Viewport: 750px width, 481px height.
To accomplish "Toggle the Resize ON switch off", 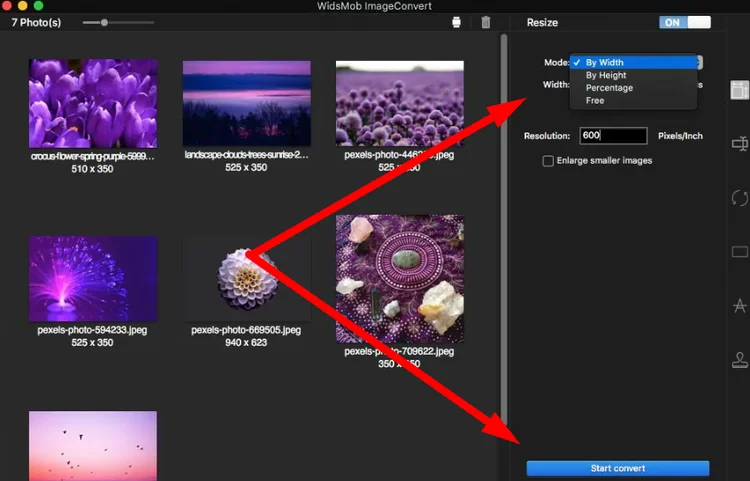I will [684, 22].
